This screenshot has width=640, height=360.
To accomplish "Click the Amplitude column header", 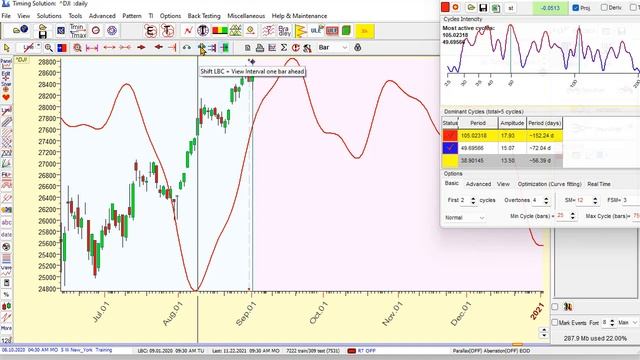I will tap(512, 123).
